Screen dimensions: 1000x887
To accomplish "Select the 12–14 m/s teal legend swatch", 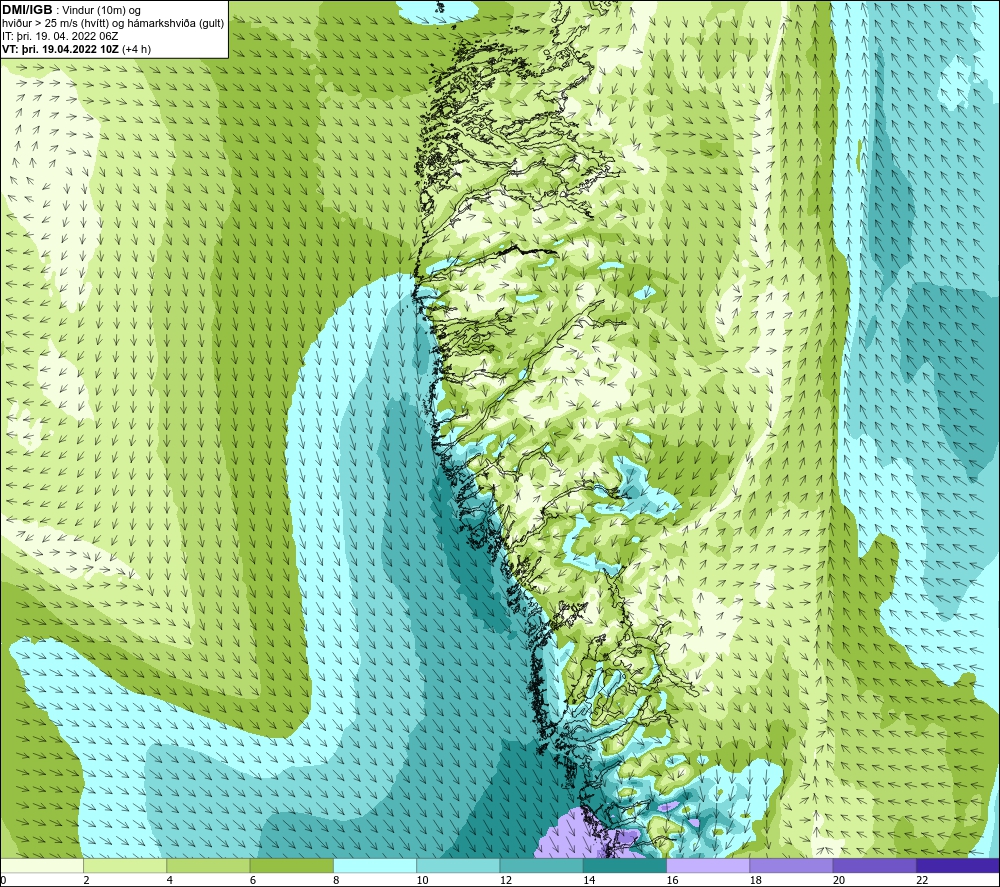I will (541, 866).
